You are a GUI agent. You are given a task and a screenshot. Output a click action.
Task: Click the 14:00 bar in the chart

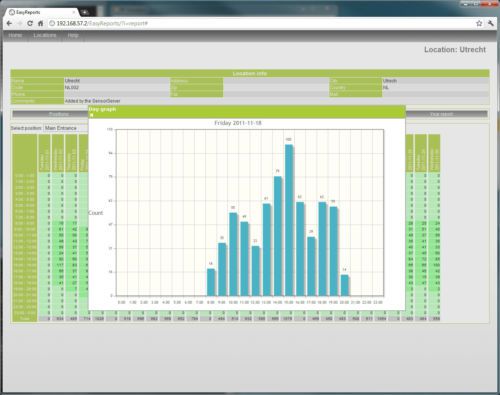pyautogui.click(x=278, y=236)
